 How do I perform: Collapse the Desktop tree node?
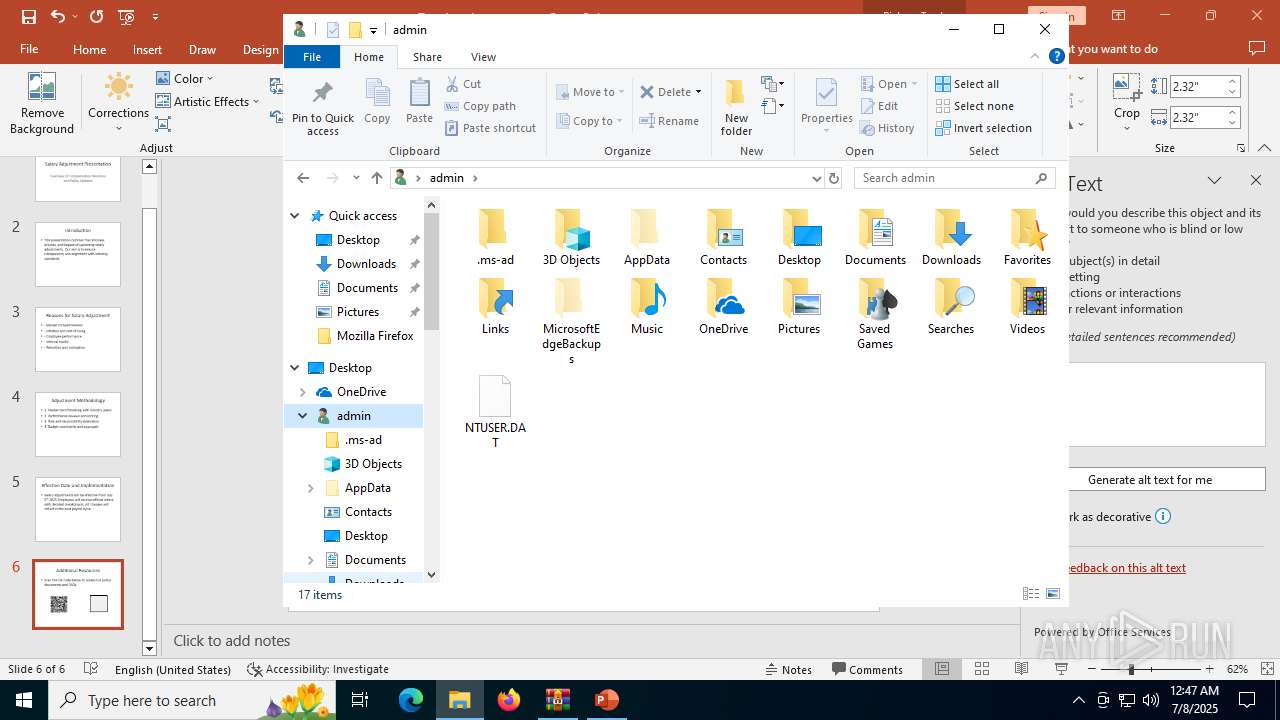tap(295, 368)
